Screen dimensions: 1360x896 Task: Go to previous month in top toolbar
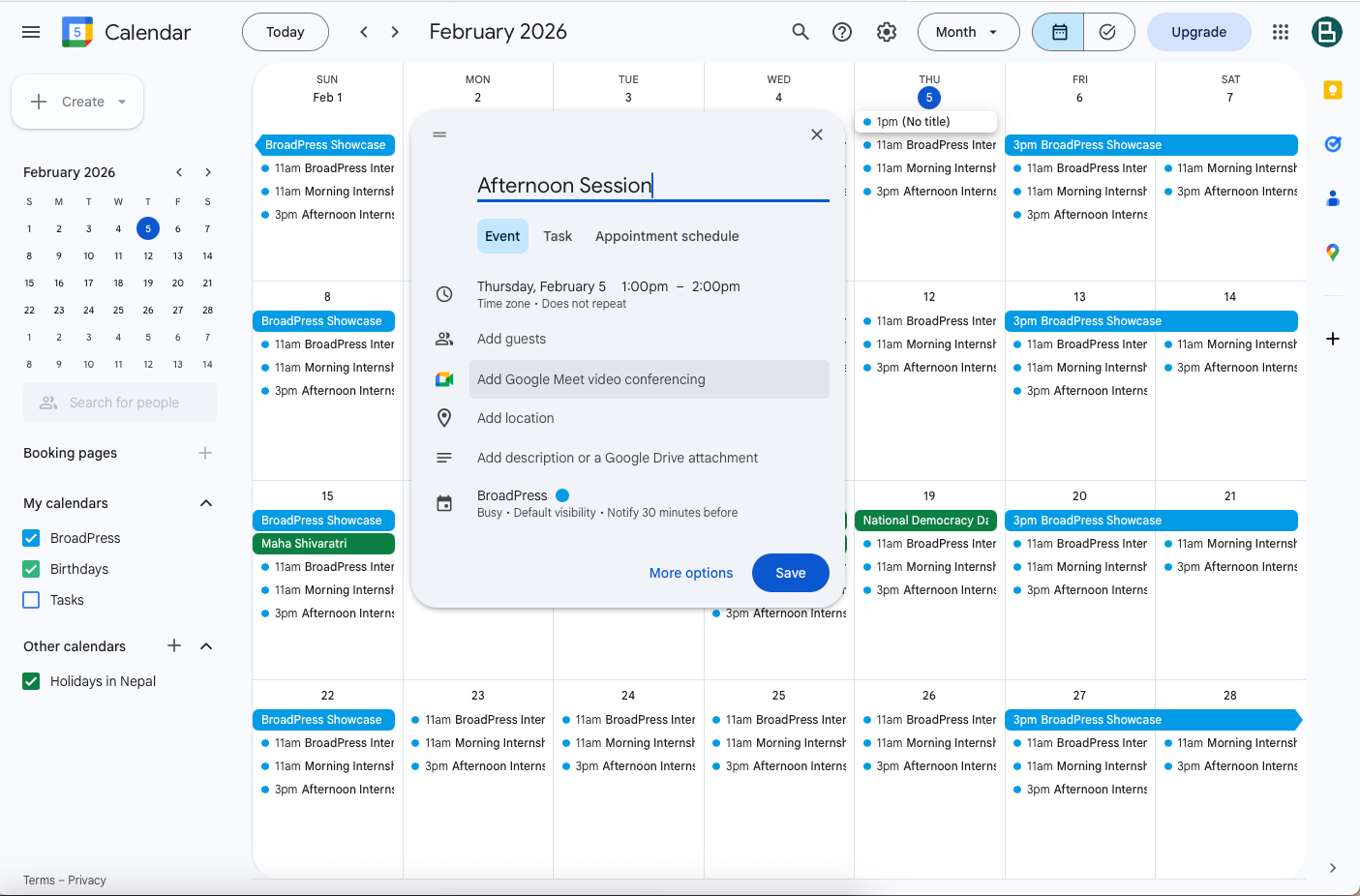point(364,32)
